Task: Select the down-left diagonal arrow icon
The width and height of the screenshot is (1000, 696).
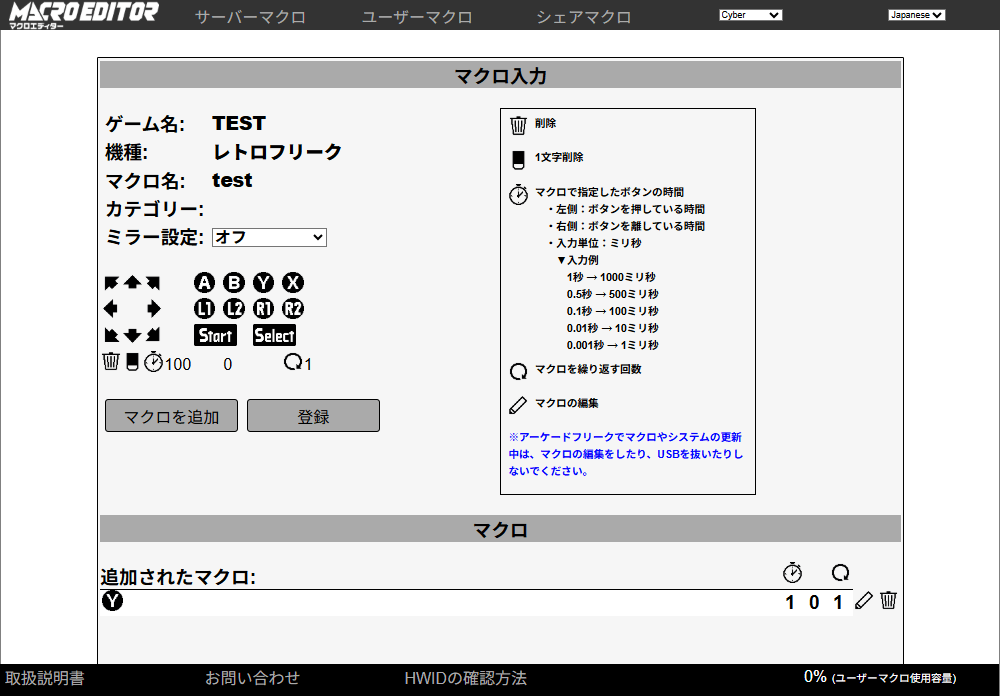Action: click(x=112, y=335)
